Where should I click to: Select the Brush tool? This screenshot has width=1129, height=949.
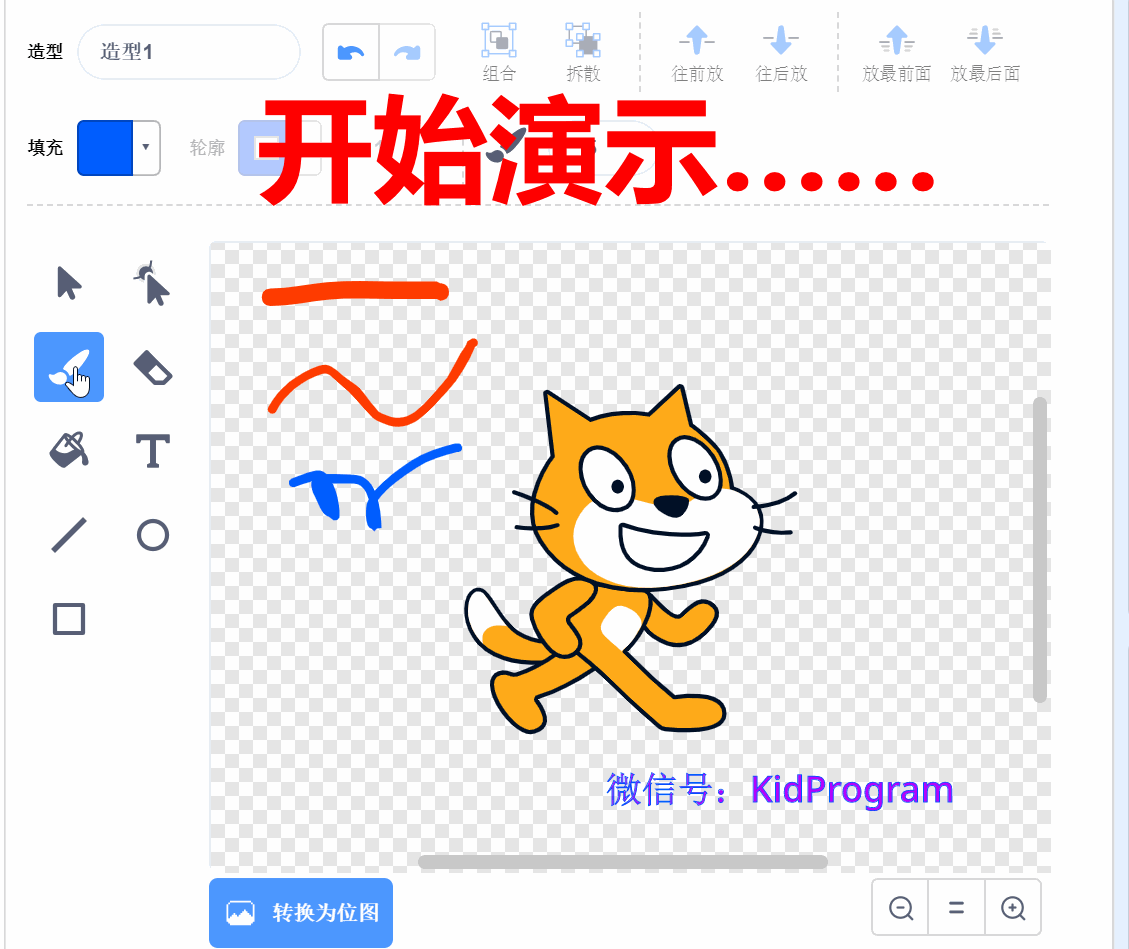point(69,367)
